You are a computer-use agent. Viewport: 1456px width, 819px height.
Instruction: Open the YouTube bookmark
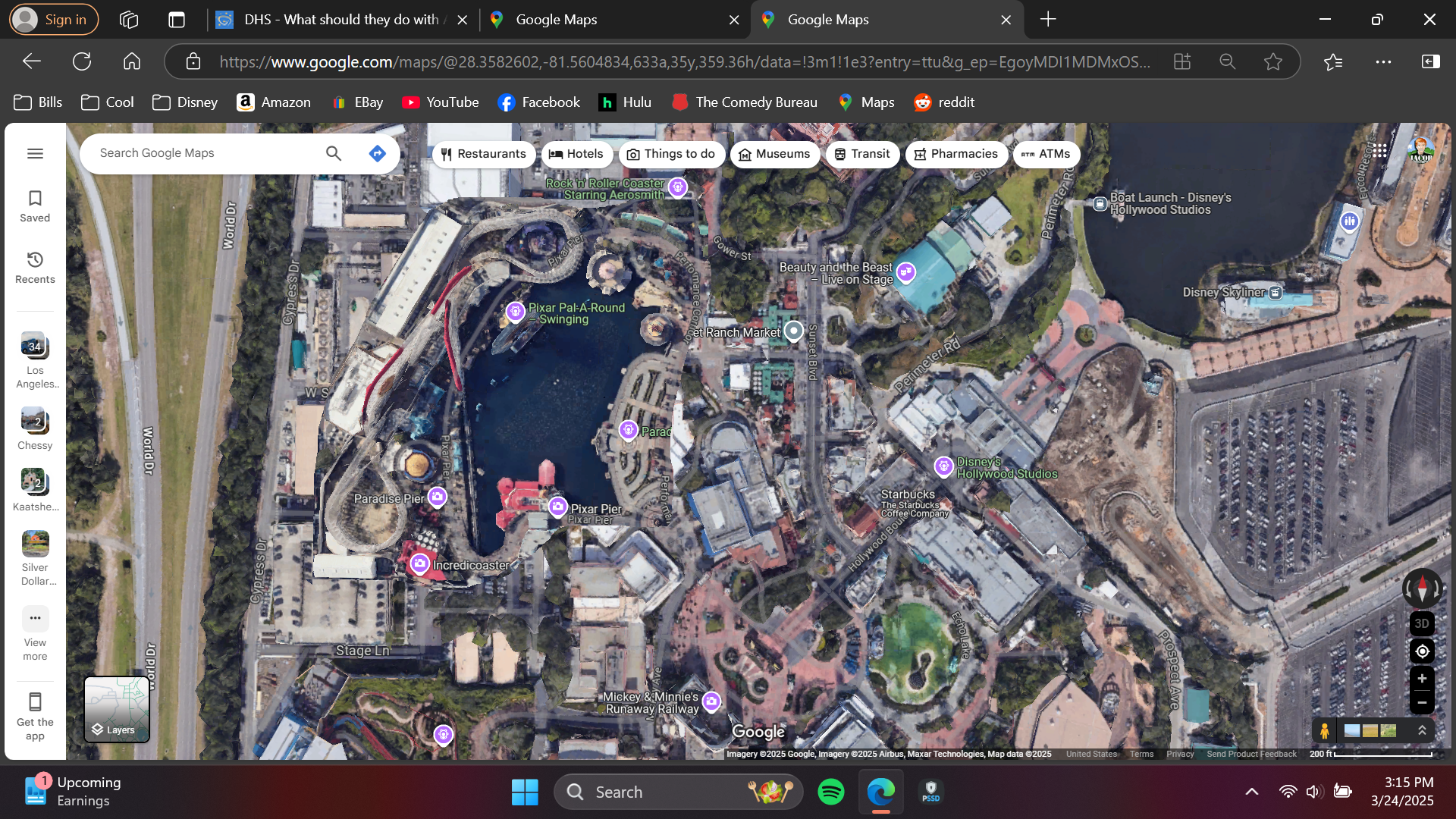click(441, 102)
